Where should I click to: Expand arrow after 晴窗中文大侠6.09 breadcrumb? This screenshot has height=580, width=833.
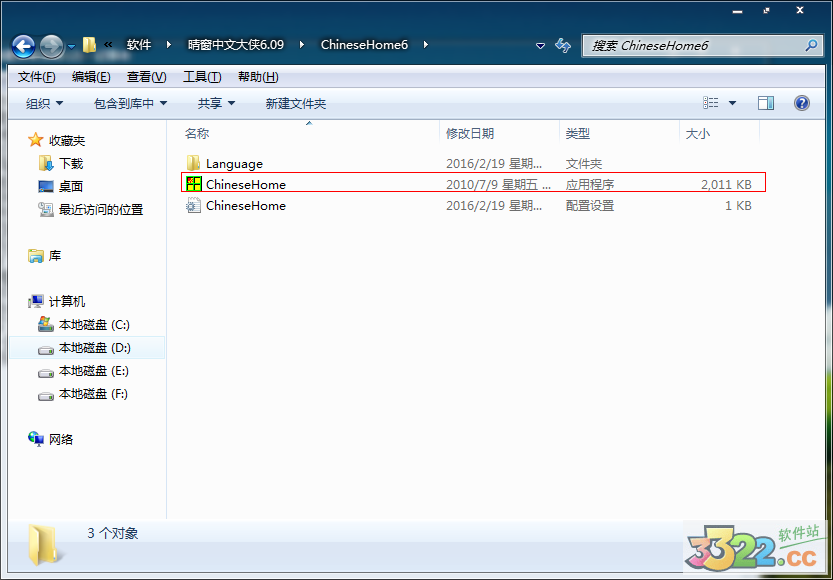[x=302, y=45]
